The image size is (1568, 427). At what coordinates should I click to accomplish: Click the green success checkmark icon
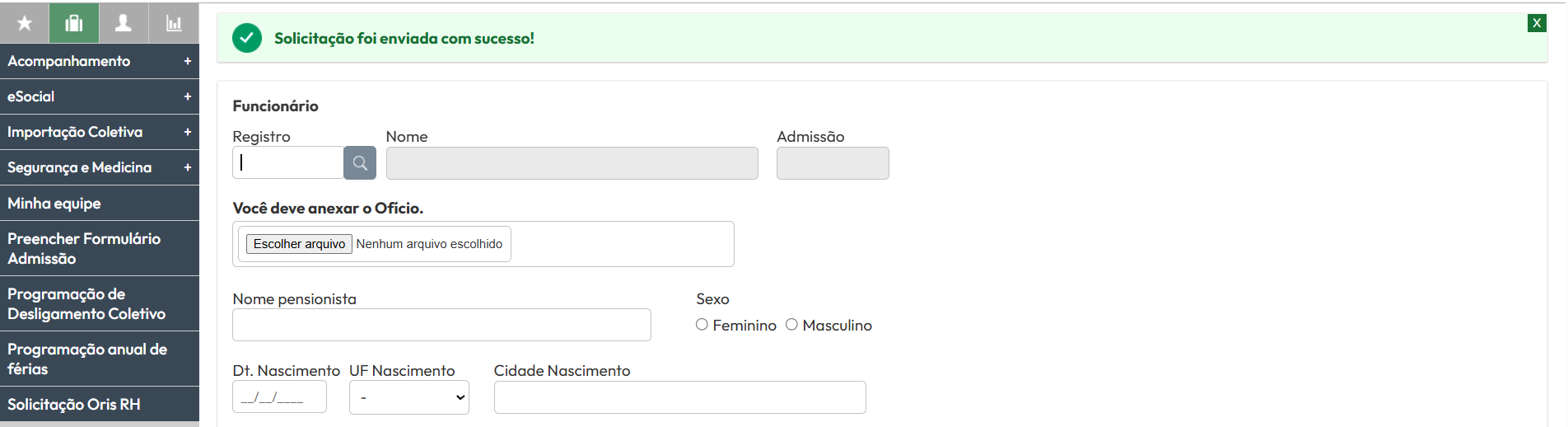point(247,38)
